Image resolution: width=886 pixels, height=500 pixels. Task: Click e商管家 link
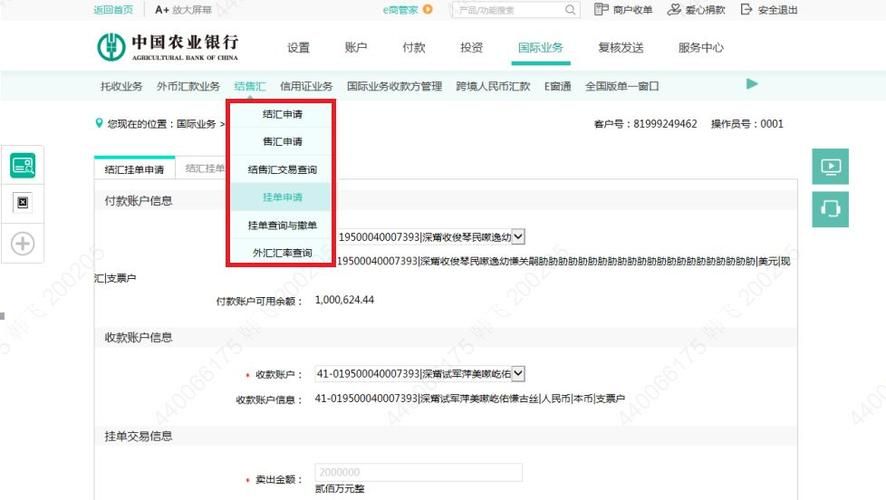pyautogui.click(x=401, y=10)
